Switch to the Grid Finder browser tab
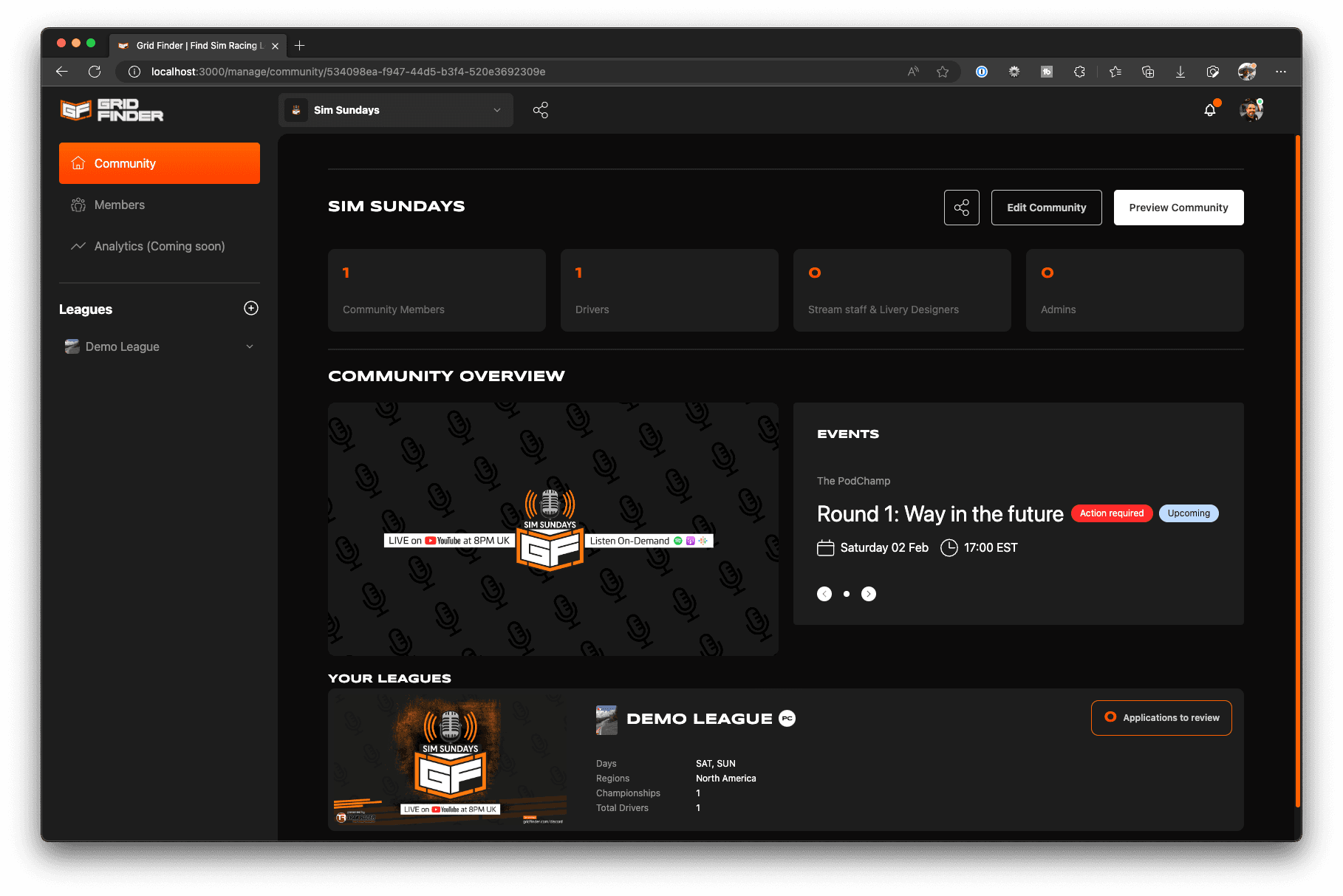1343x896 pixels. (196, 45)
